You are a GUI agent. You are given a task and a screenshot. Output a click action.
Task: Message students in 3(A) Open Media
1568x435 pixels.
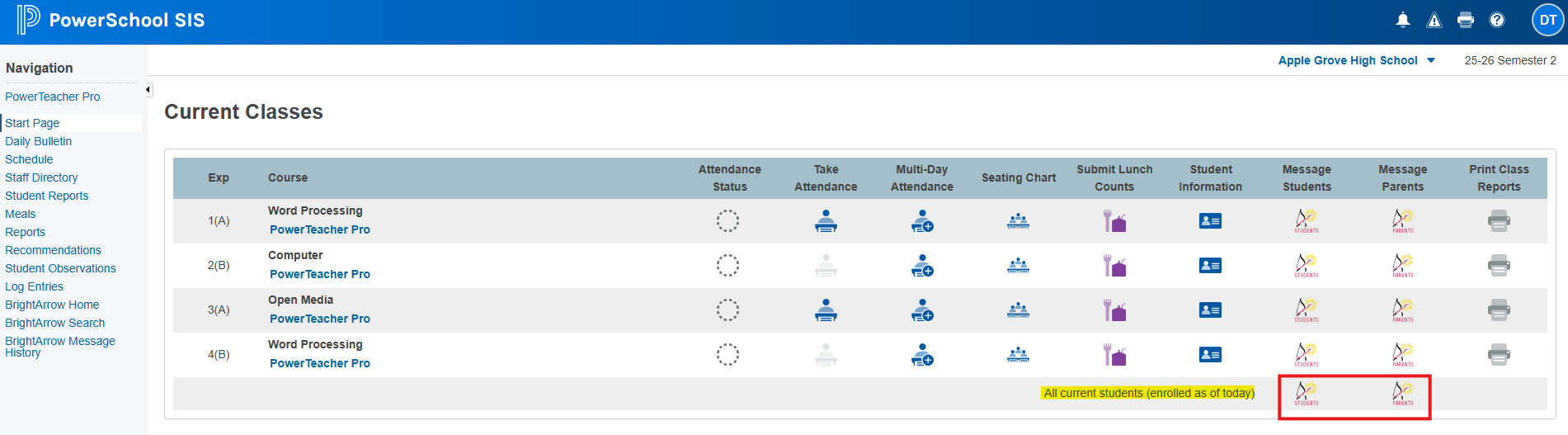1307,310
